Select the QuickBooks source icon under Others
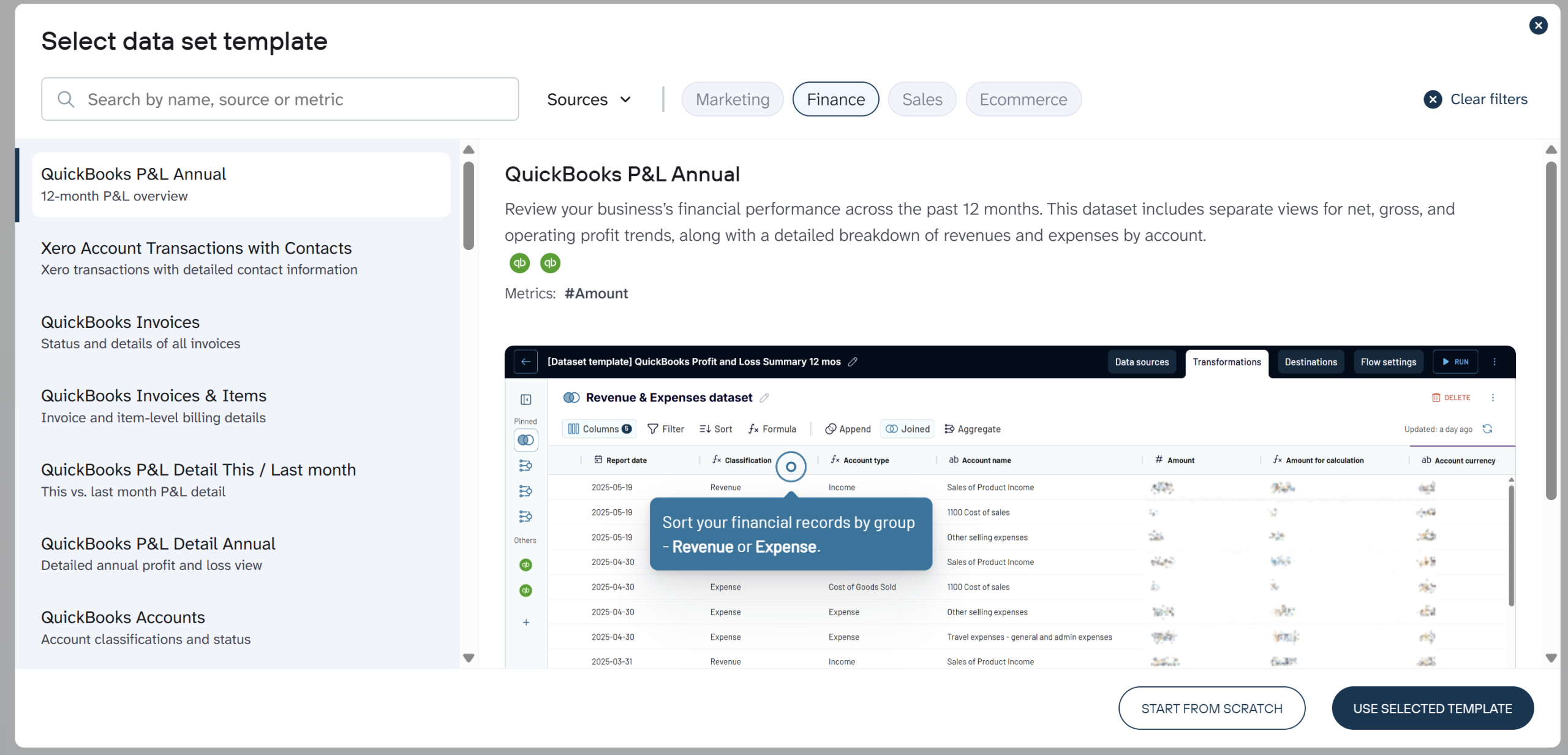Image resolution: width=1568 pixels, height=755 pixels. 526,564
